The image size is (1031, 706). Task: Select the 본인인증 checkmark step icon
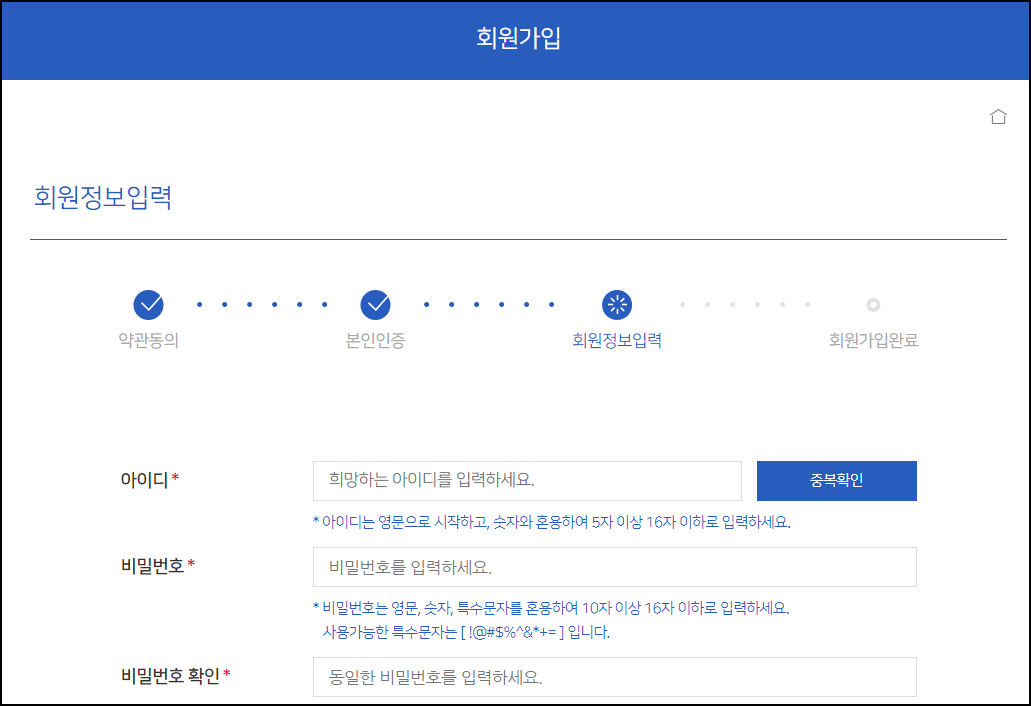[x=375, y=304]
